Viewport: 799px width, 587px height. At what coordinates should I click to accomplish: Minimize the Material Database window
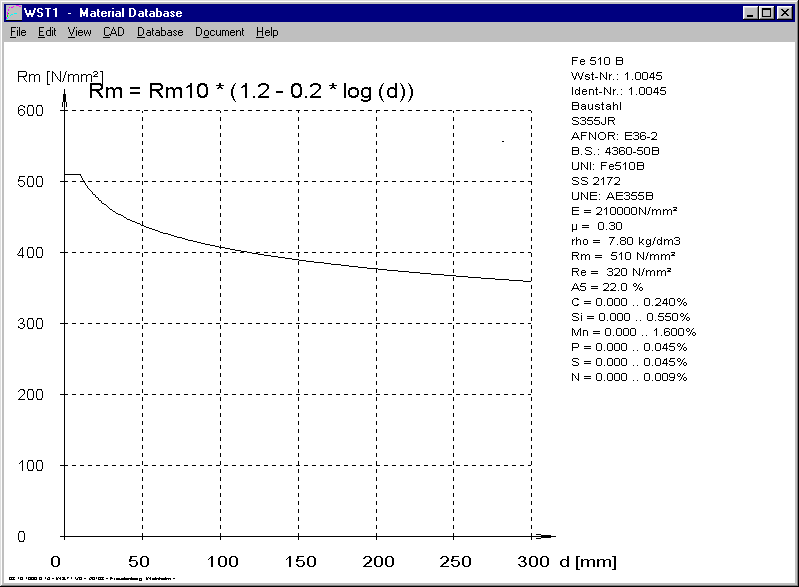coord(751,13)
